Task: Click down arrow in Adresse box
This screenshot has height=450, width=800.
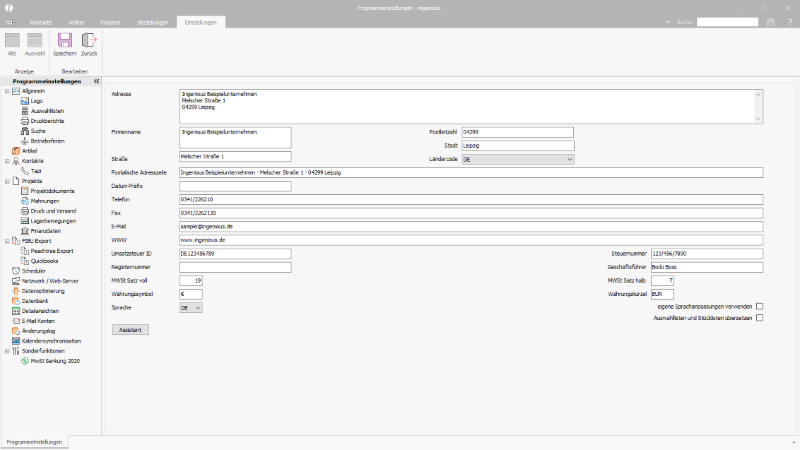Action: 758,119
